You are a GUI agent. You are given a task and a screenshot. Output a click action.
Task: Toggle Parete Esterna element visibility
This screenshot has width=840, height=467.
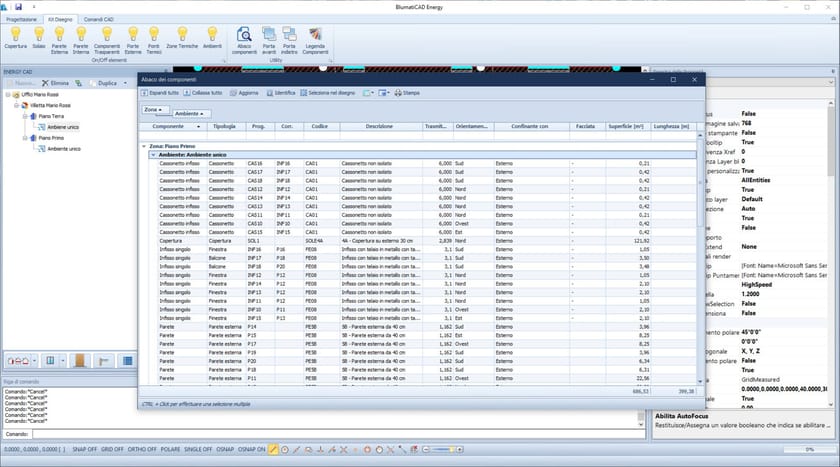60,35
